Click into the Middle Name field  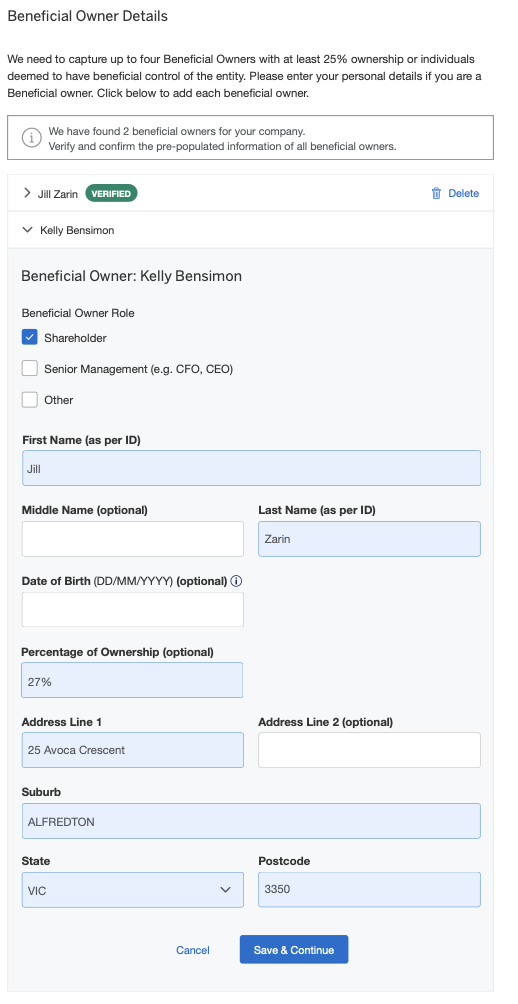(133, 538)
